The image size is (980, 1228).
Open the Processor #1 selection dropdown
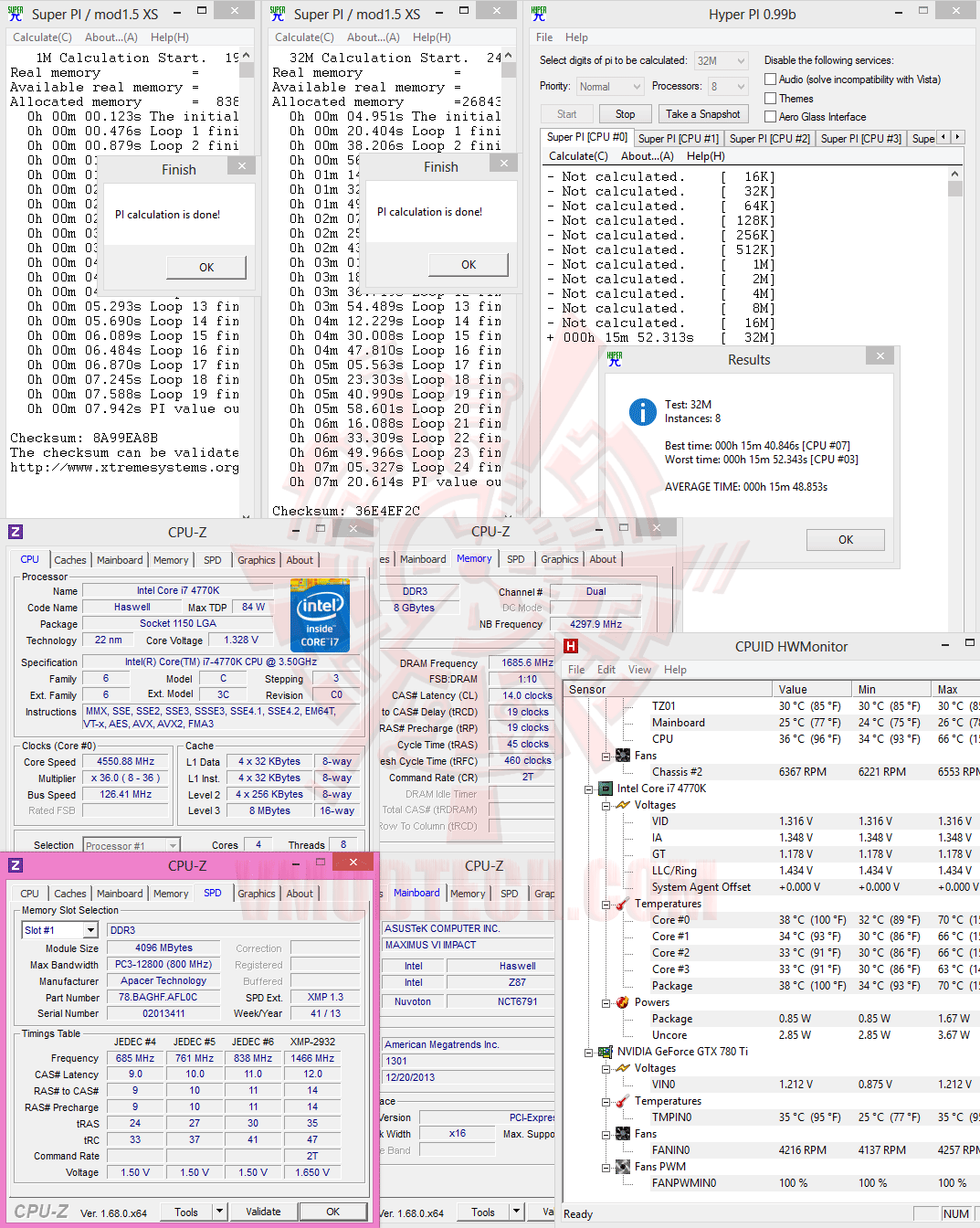132,845
